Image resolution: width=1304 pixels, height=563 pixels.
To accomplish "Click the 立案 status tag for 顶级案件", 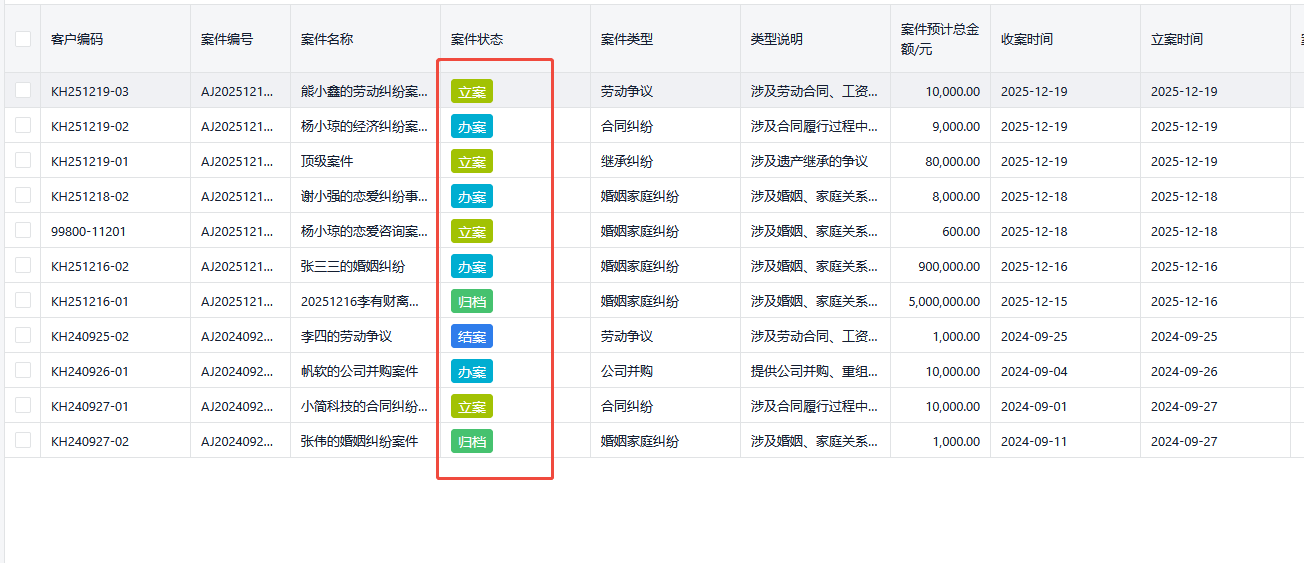I will coord(471,161).
